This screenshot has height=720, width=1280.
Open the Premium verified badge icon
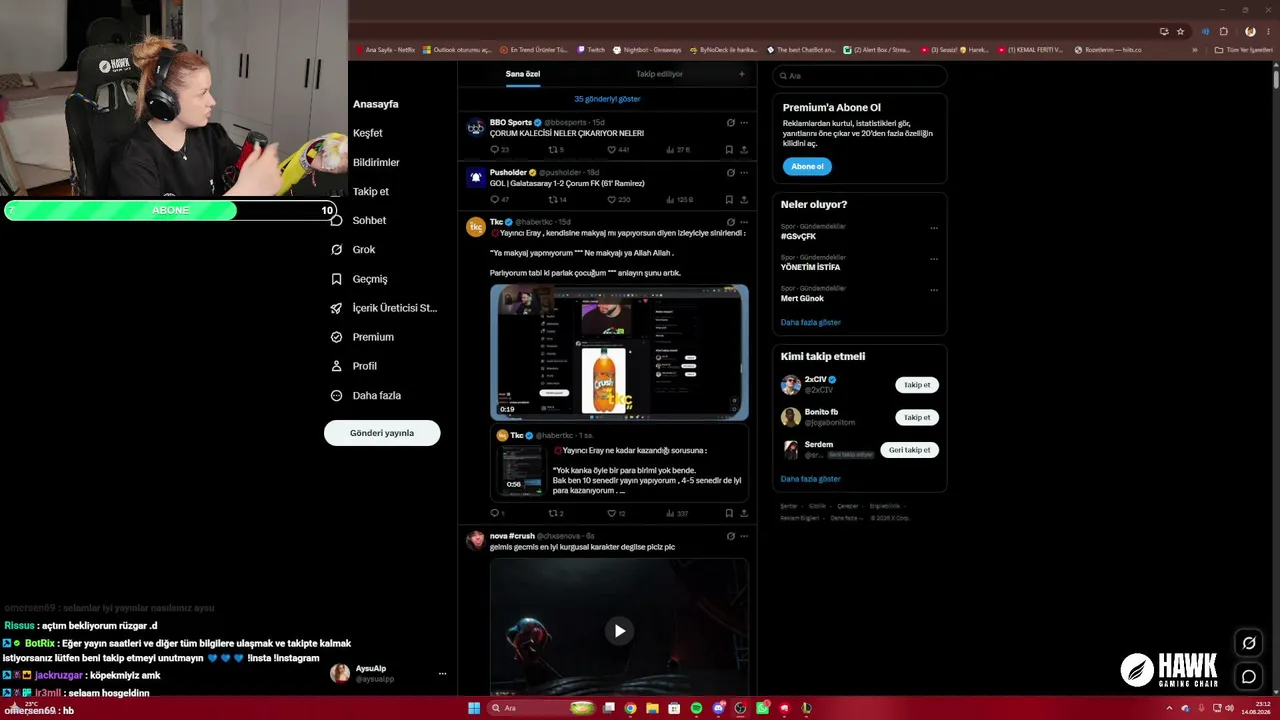point(336,337)
